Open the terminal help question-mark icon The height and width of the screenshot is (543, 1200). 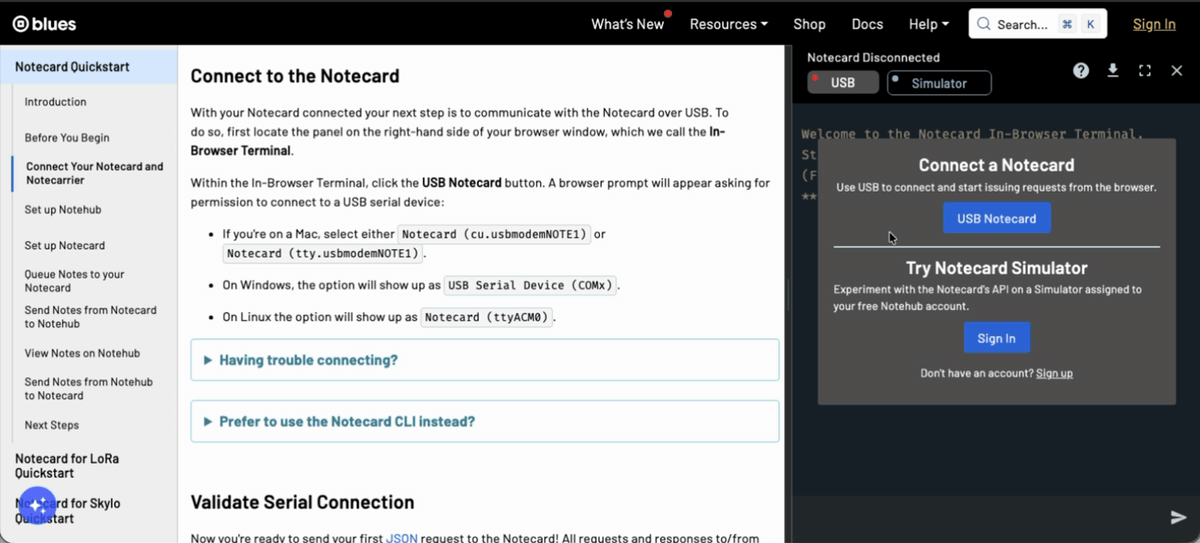coord(1081,70)
